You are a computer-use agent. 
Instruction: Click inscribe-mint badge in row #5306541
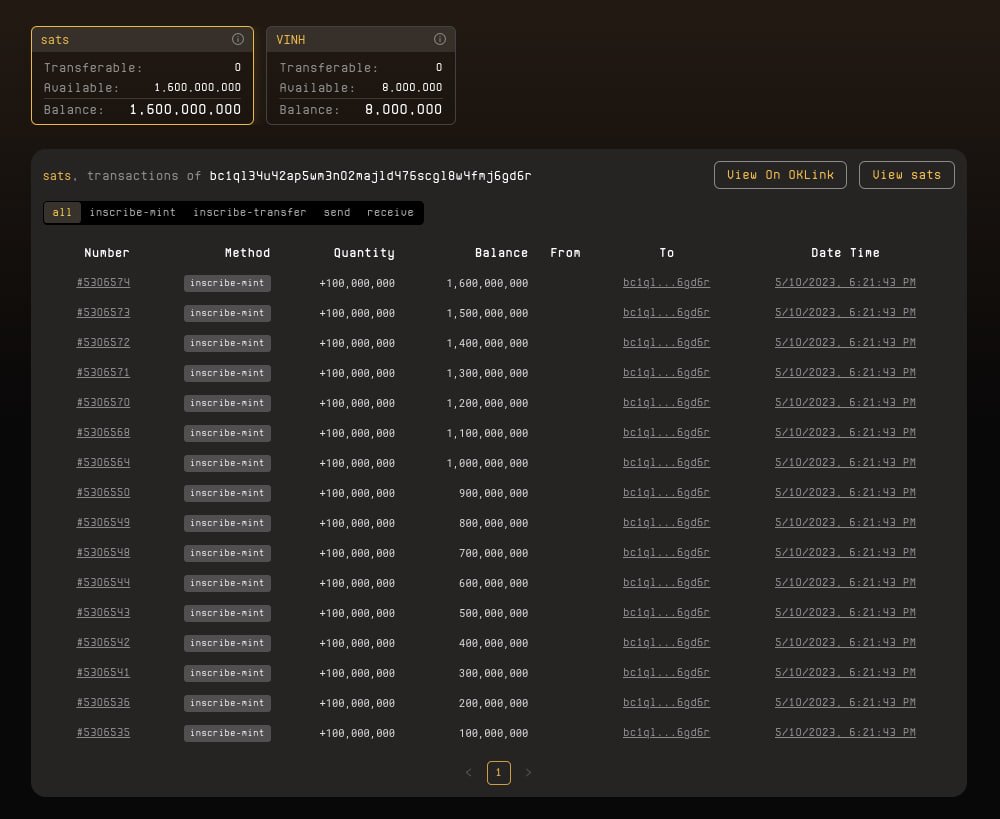[227, 673]
